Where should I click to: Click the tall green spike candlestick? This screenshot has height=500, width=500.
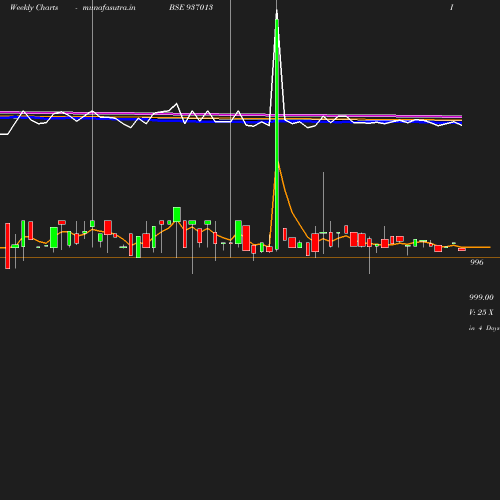click(277, 133)
